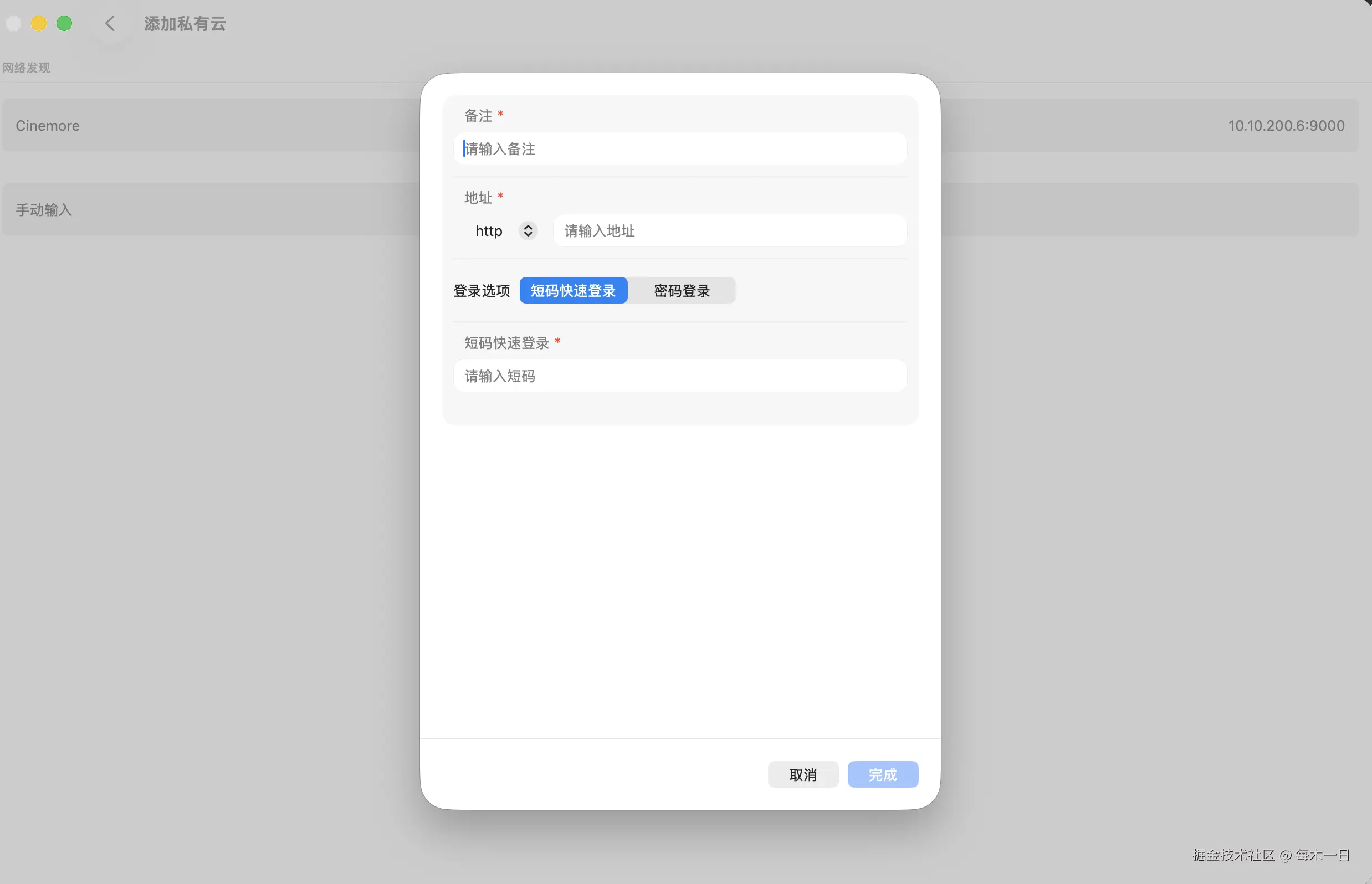Click the yellow minimize window button
The width and height of the screenshot is (1372, 884).
(39, 23)
